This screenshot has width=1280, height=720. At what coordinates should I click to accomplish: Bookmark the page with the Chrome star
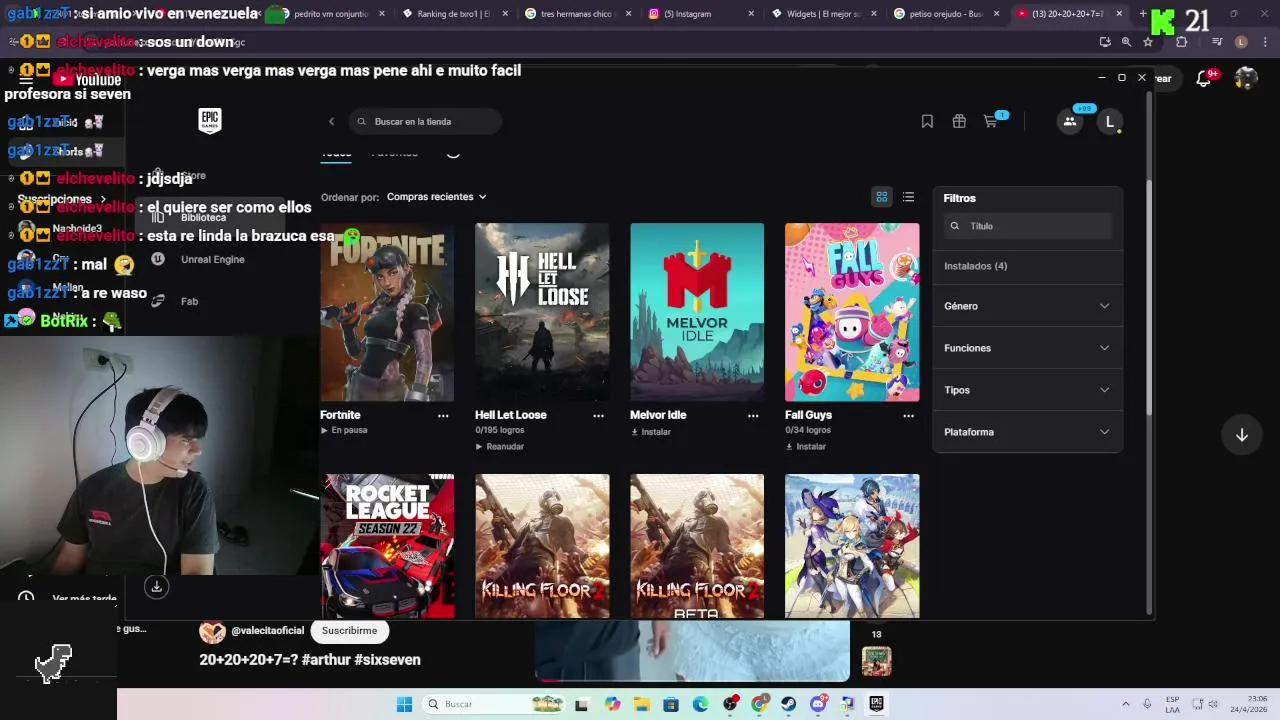[x=1148, y=42]
